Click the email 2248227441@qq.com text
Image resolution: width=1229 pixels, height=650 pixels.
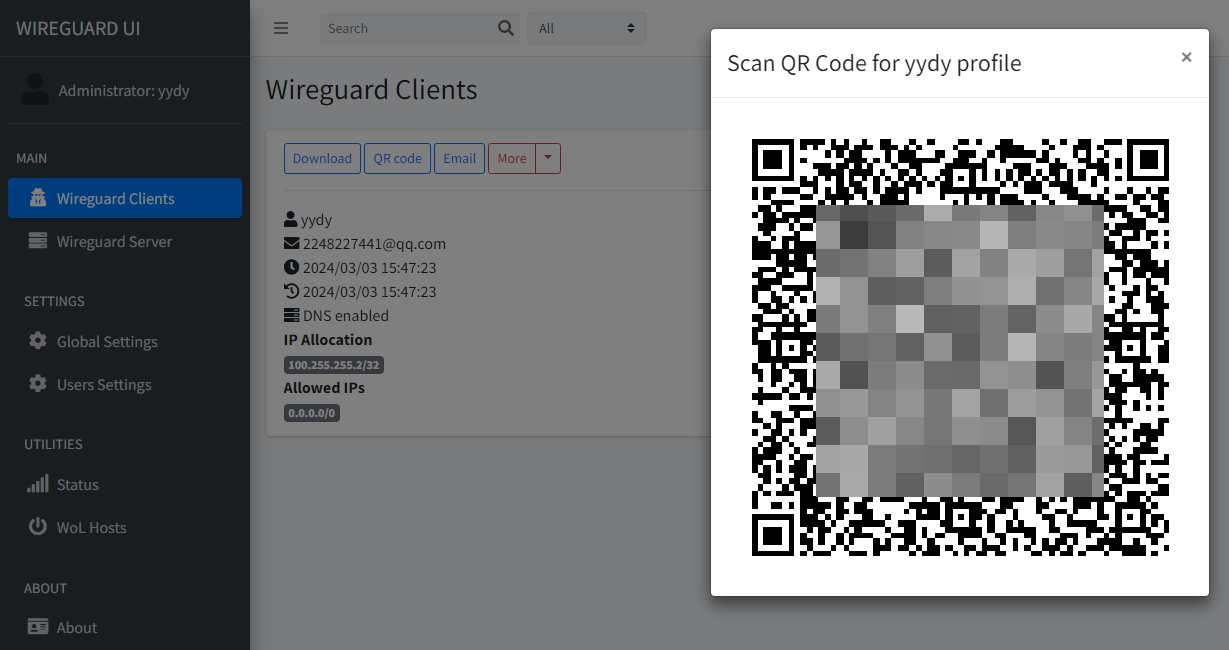(374, 243)
